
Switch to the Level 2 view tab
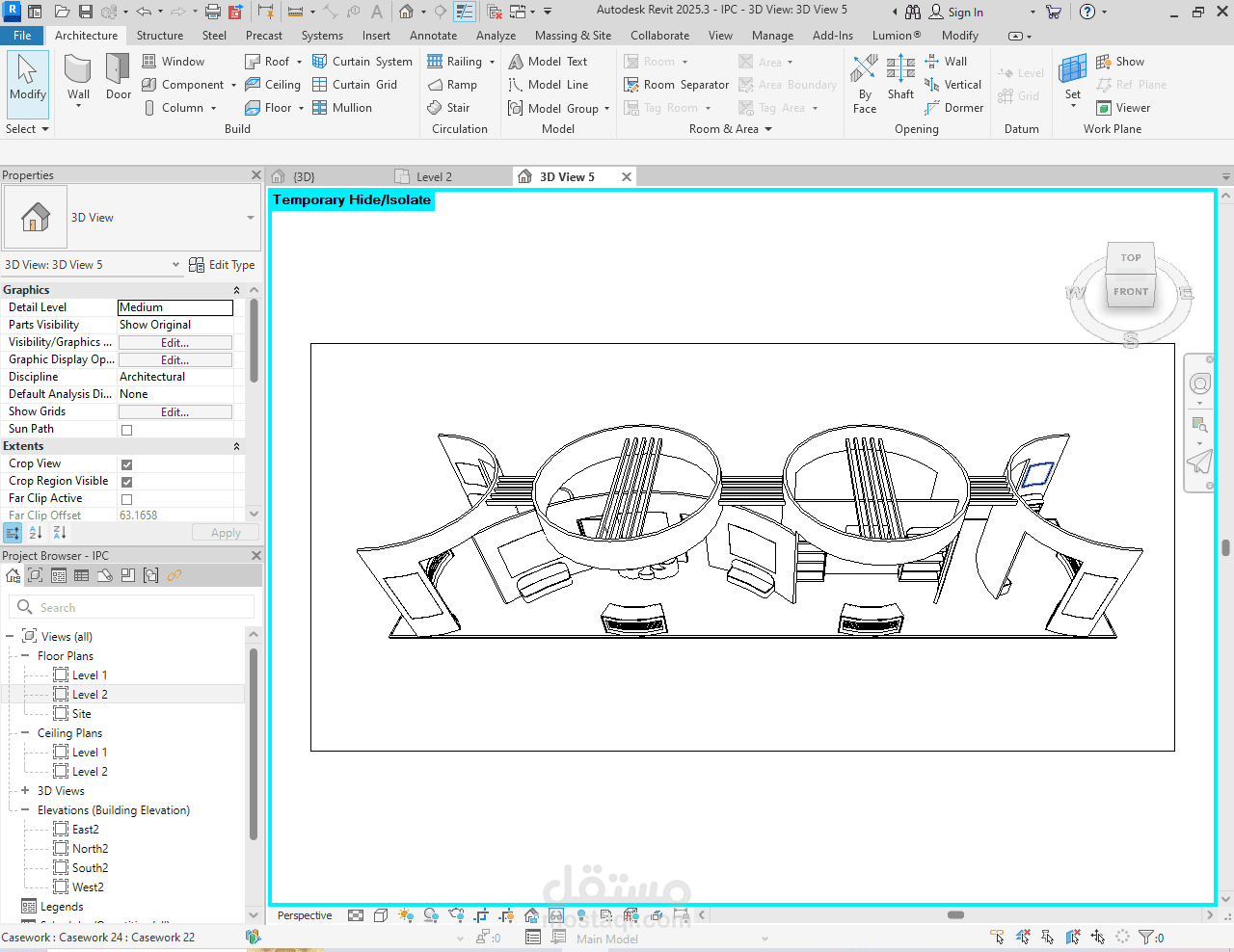pos(433,177)
